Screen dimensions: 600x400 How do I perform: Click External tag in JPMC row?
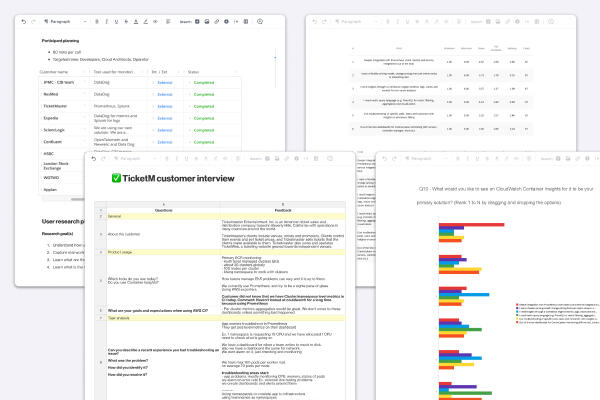pos(165,83)
